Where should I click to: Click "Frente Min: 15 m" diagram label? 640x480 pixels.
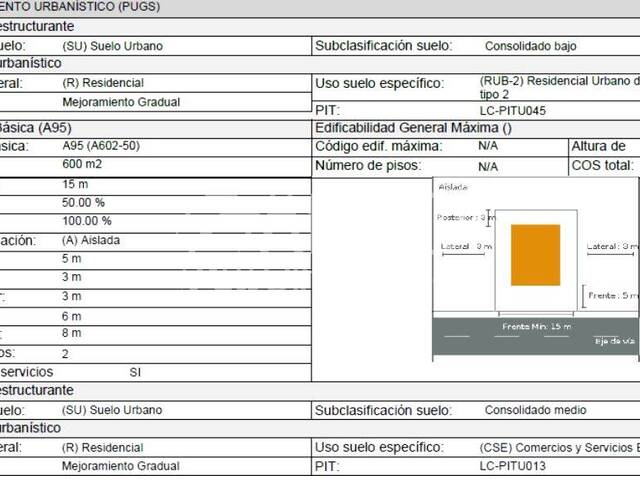[x=536, y=327]
